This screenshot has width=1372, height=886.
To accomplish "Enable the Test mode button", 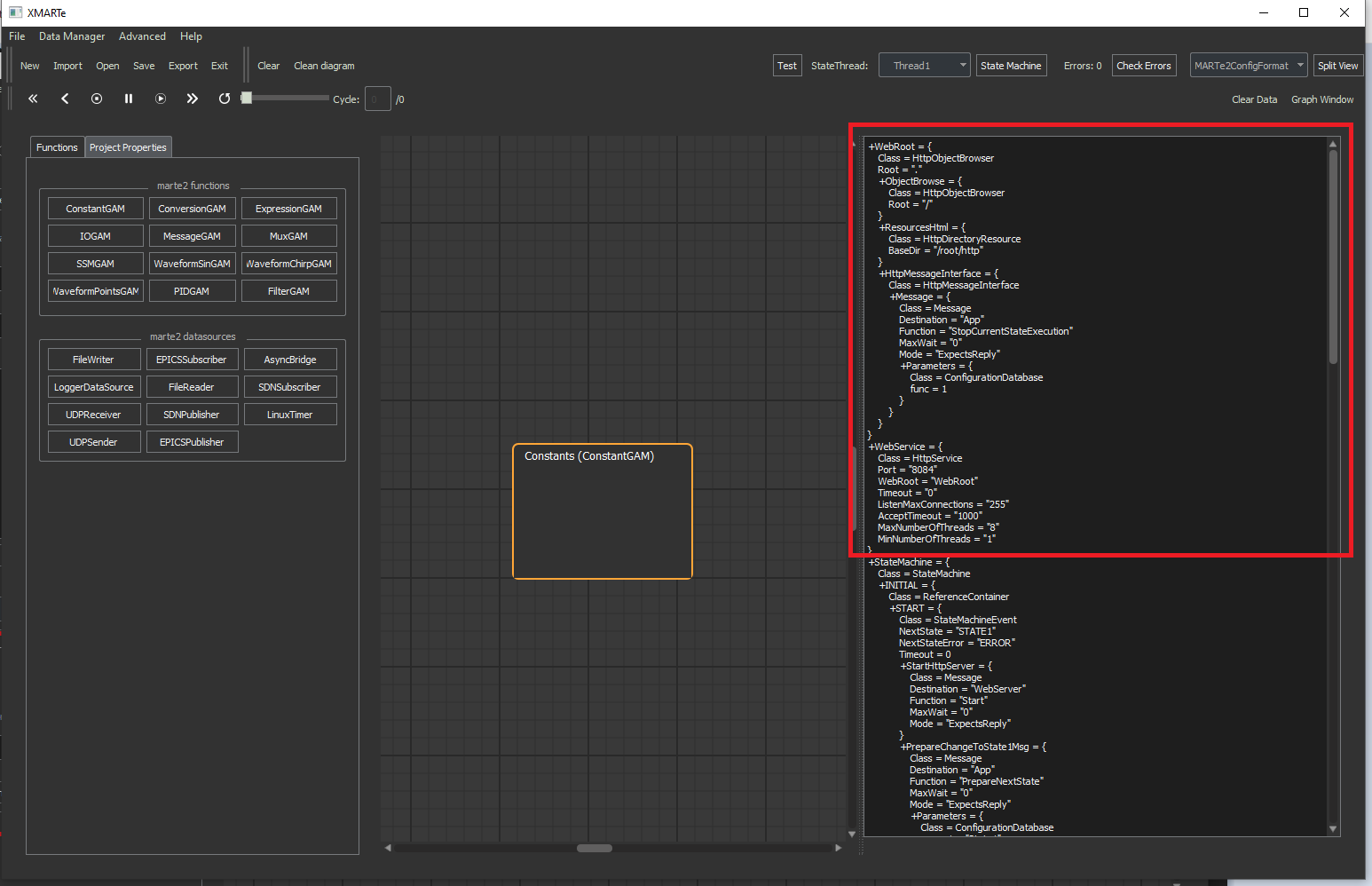I will [787, 65].
